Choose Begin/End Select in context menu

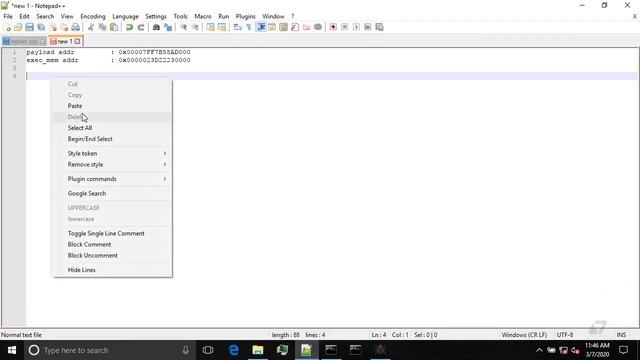[112, 139]
